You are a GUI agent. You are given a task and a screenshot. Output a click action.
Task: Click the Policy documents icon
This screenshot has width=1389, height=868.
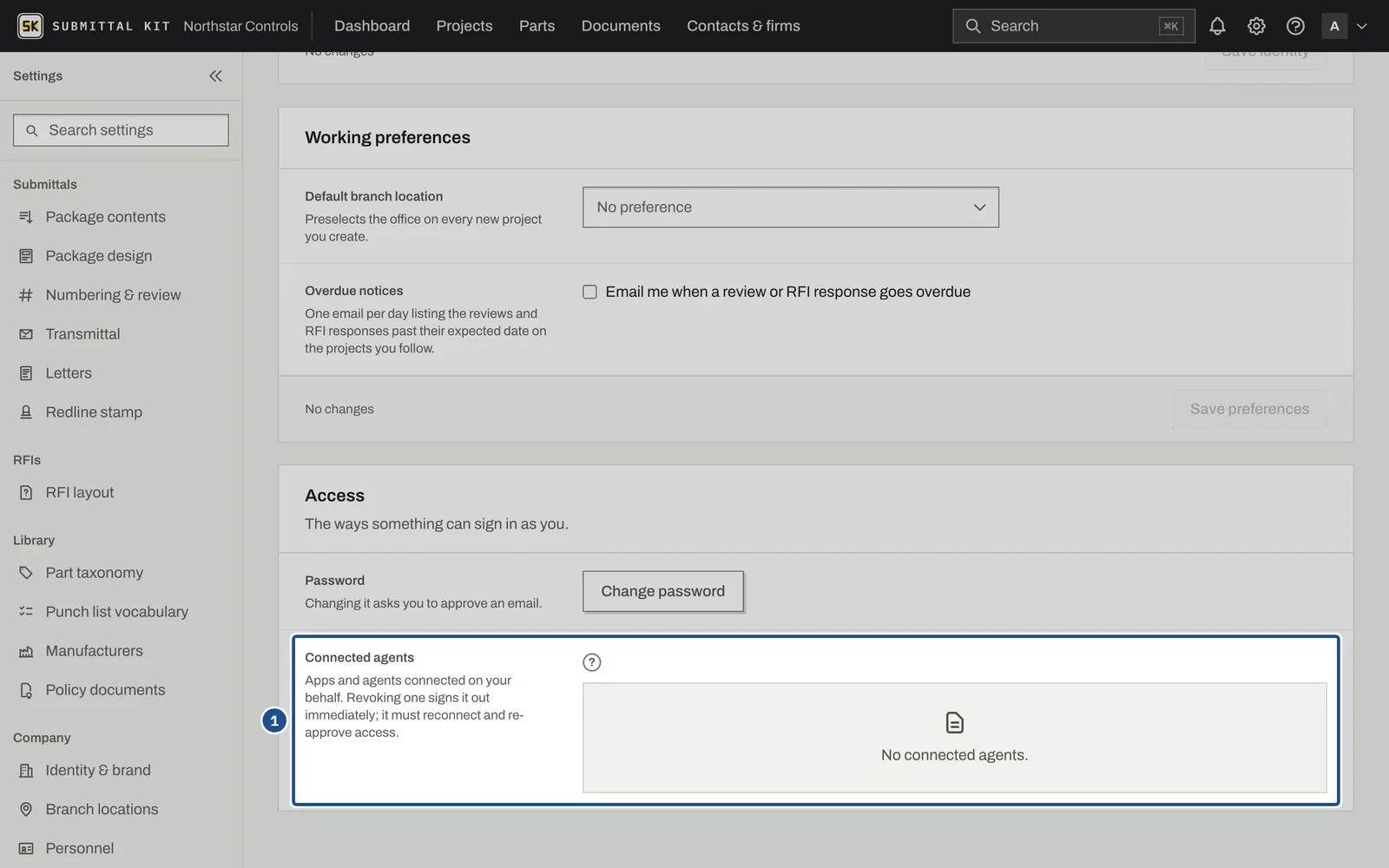[26, 690]
